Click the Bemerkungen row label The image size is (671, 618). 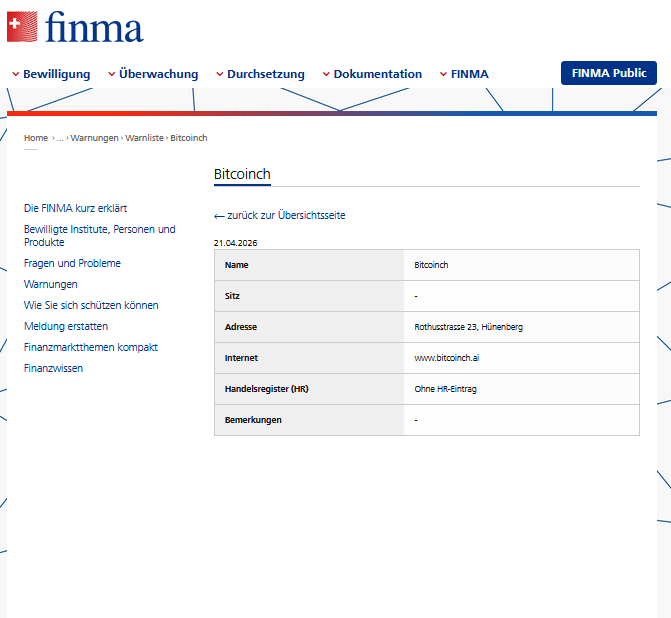[253, 420]
